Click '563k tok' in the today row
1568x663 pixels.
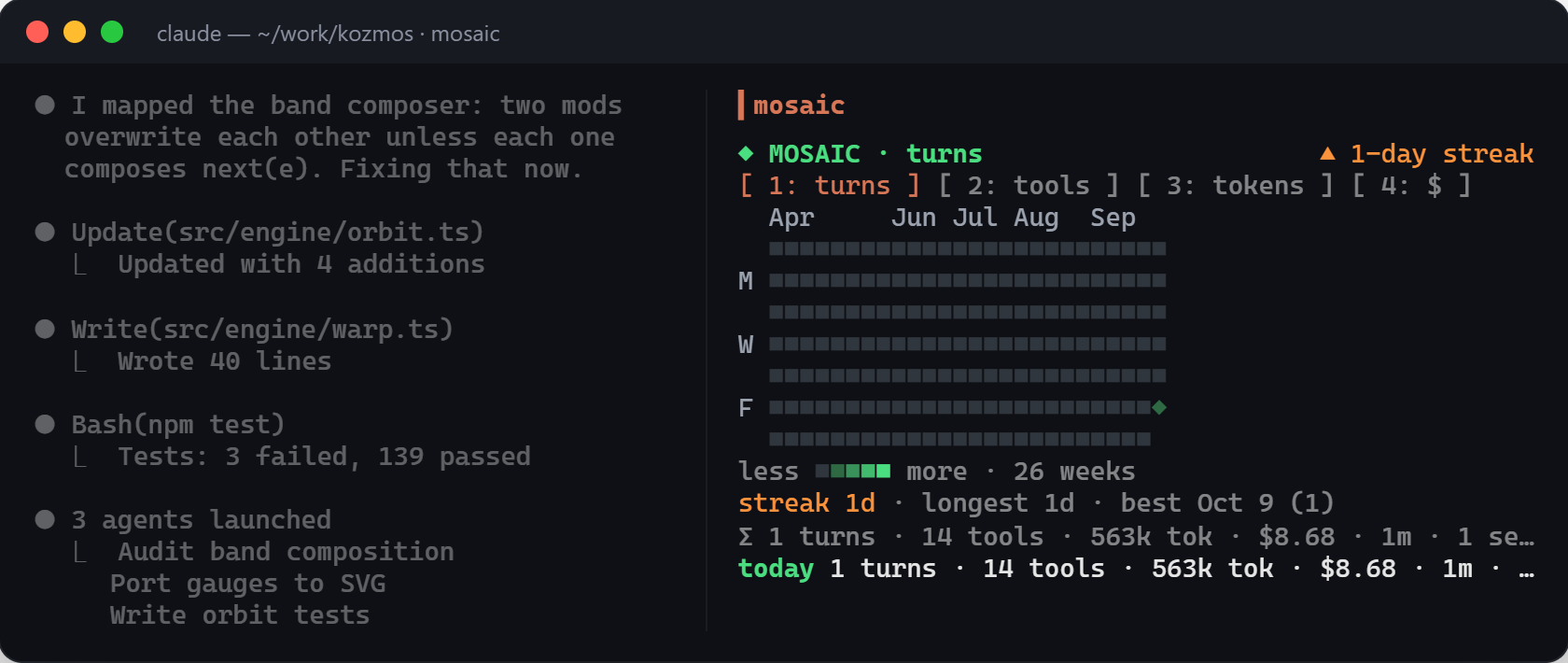click(x=1212, y=569)
